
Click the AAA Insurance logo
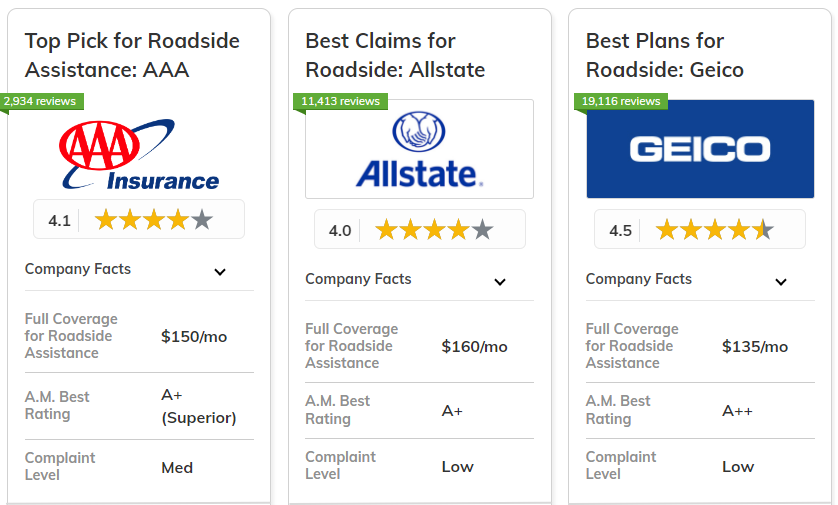click(x=139, y=154)
